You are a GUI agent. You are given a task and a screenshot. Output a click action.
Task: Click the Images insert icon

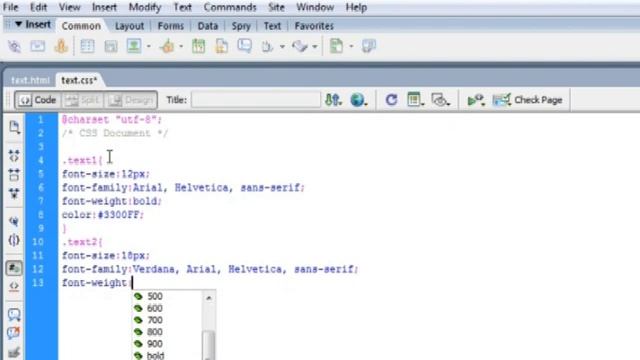134,46
